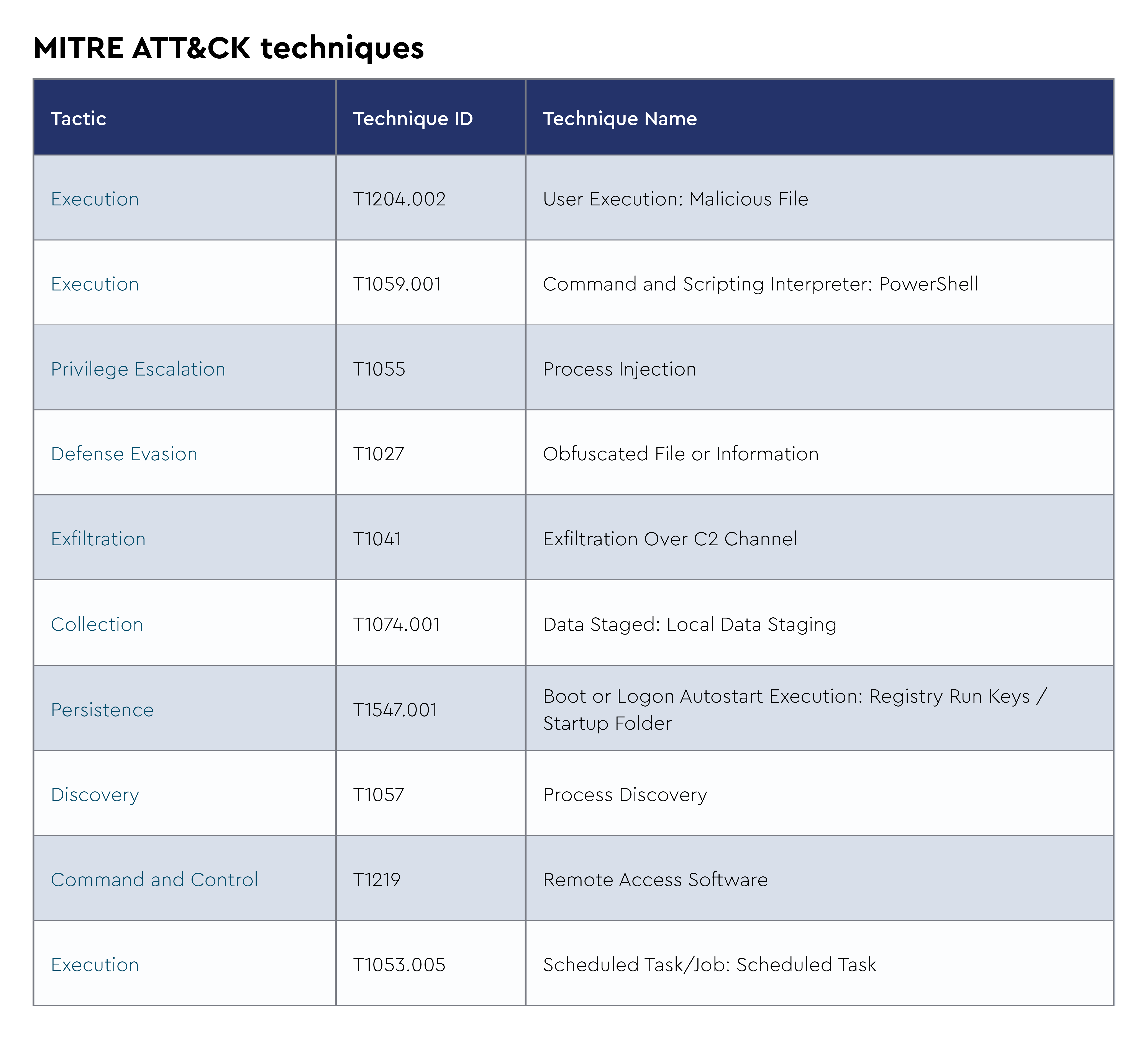Click the Technique Name column header
Image resolution: width=1148 pixels, height=1043 pixels.
coord(620,118)
